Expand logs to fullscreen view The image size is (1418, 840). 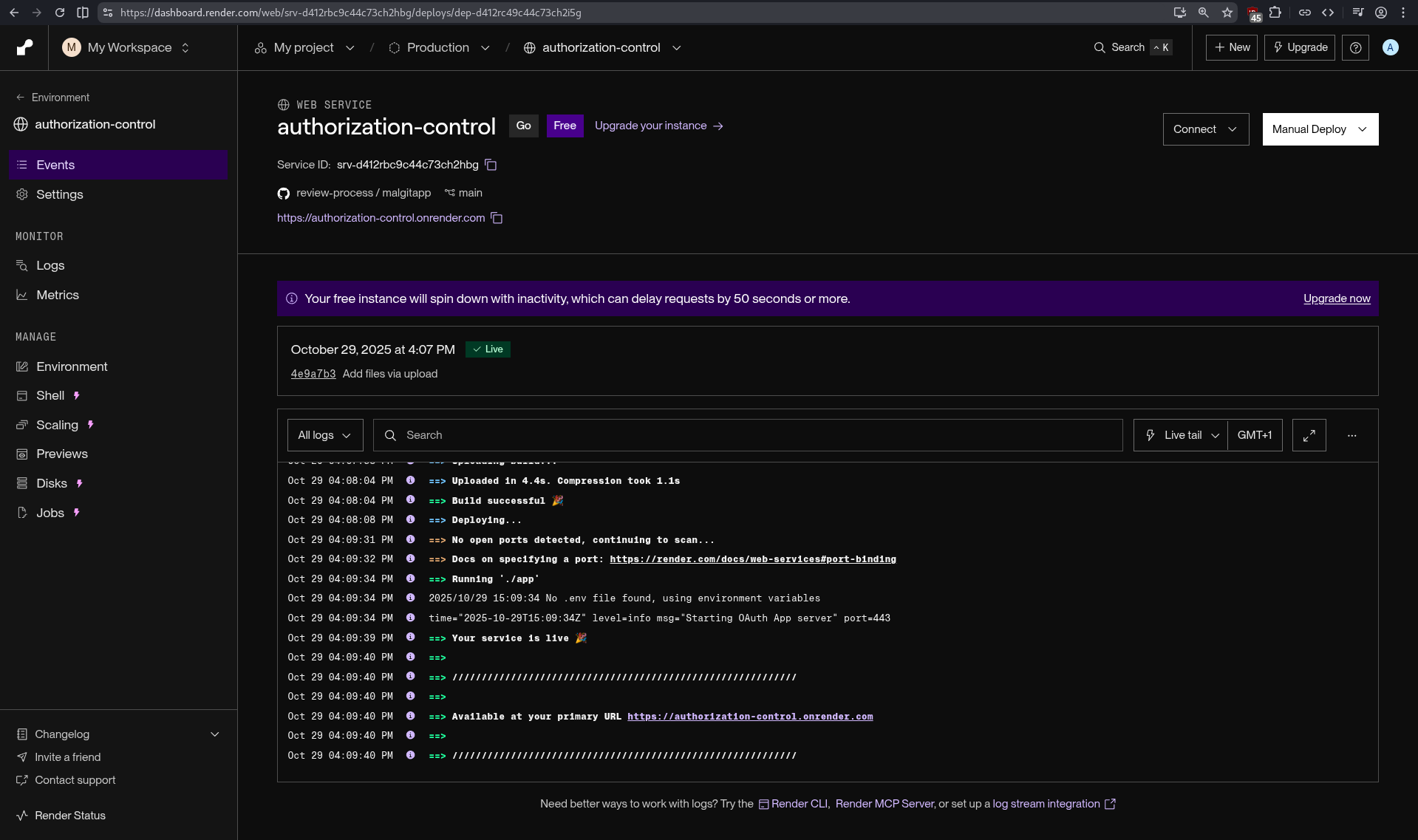click(x=1309, y=435)
